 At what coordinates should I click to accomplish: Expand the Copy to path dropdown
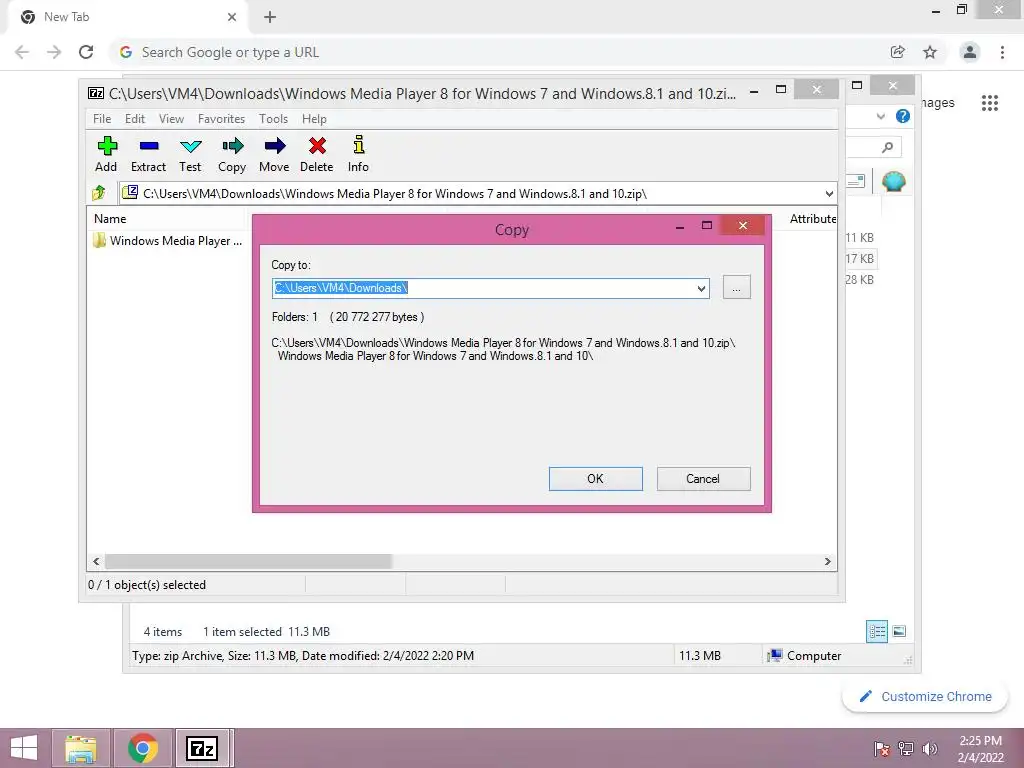click(x=701, y=289)
